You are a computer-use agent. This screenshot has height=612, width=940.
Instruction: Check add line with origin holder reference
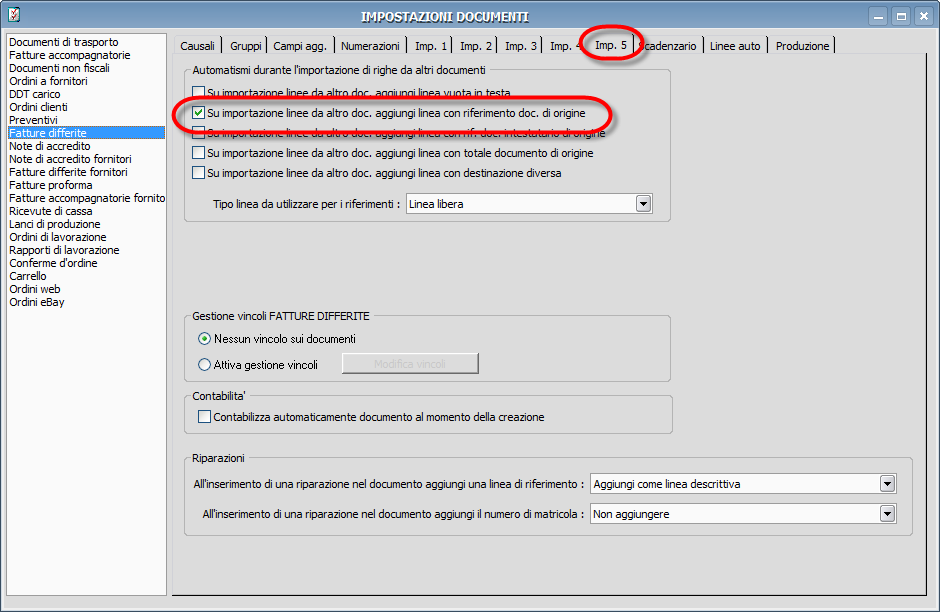click(x=198, y=132)
